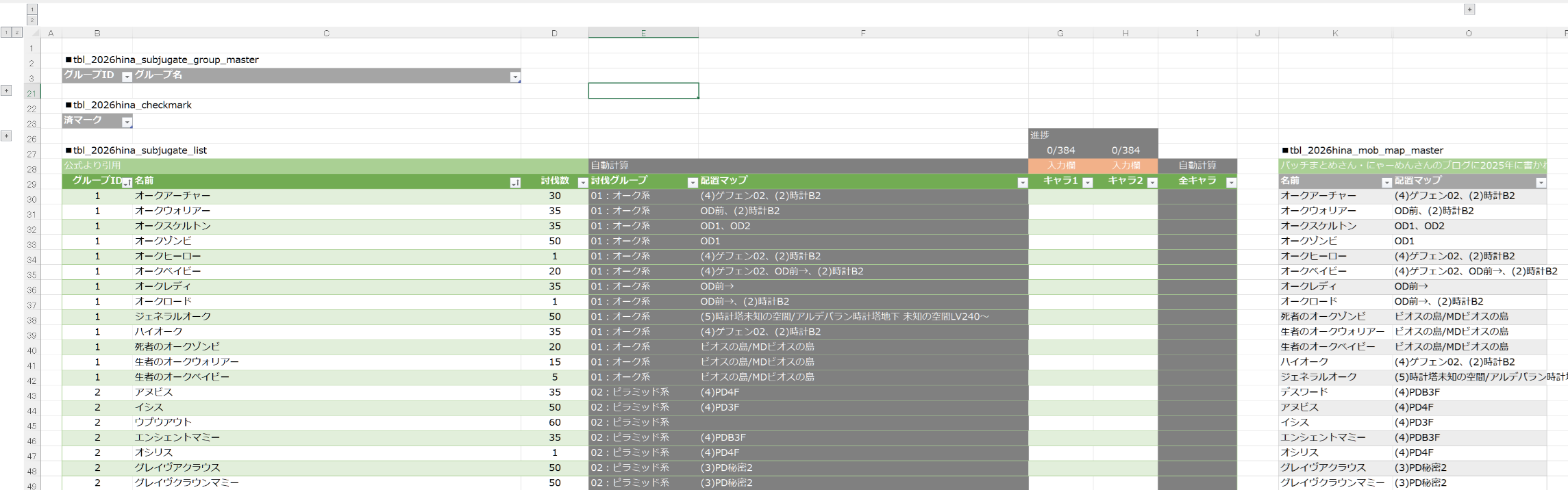This screenshot has height=490, width=1568.
Task: Click sort indicator button on 名前 in subjugate list
Action: coord(514,183)
